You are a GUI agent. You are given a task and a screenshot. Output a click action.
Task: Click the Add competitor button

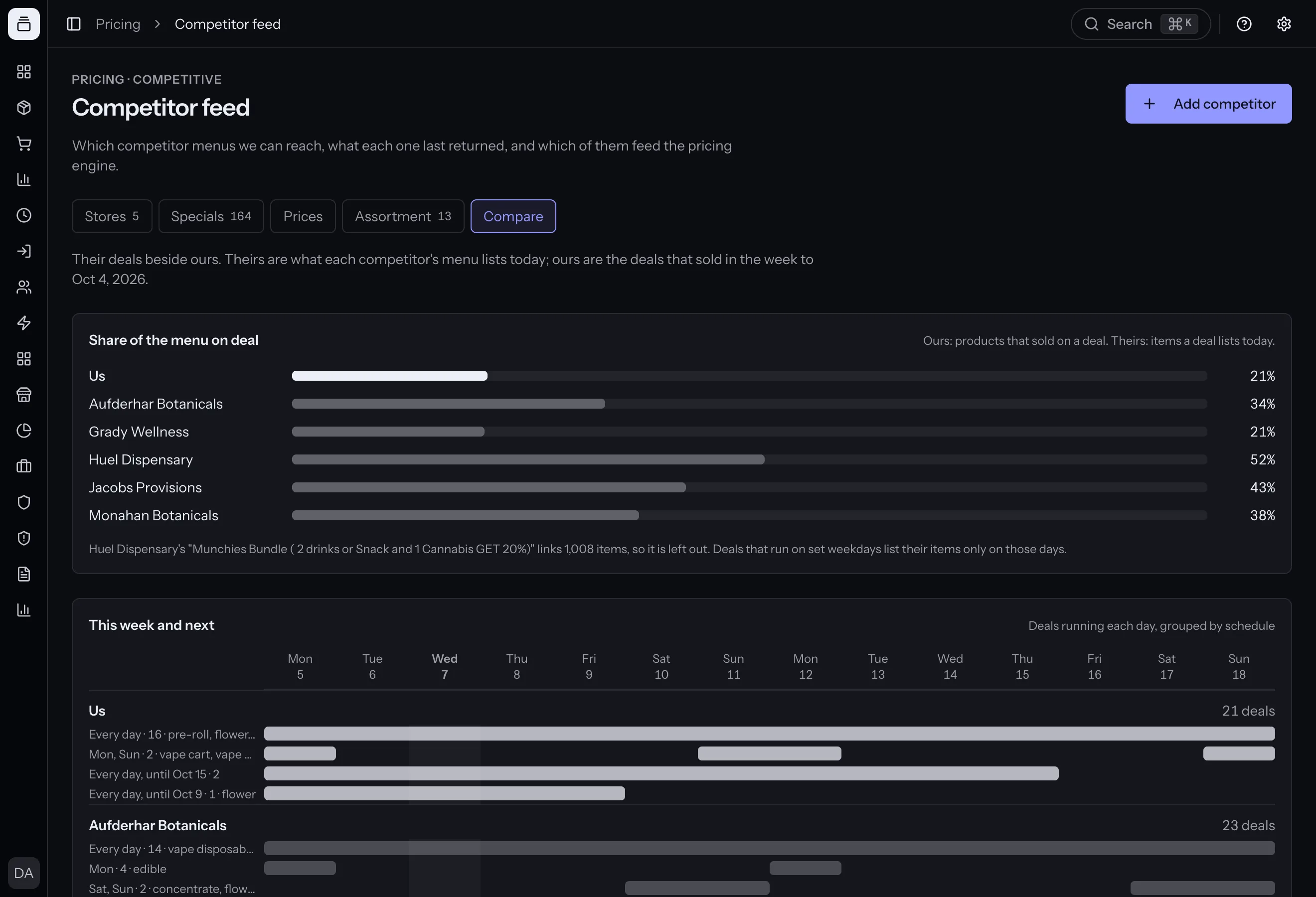(1208, 104)
